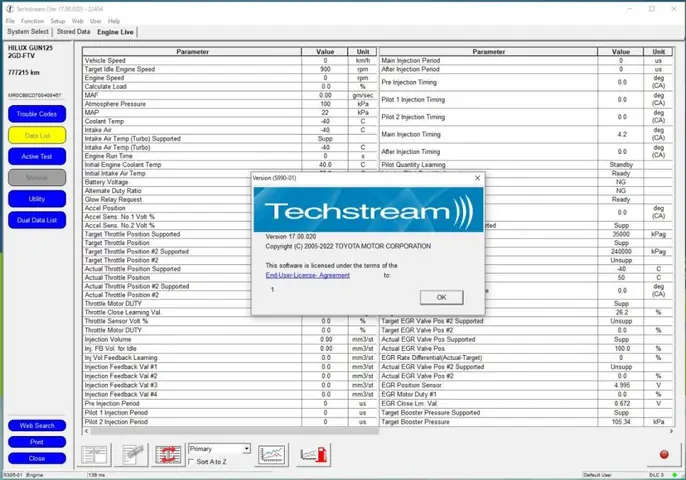Open the Setup menu

[x=57, y=21]
